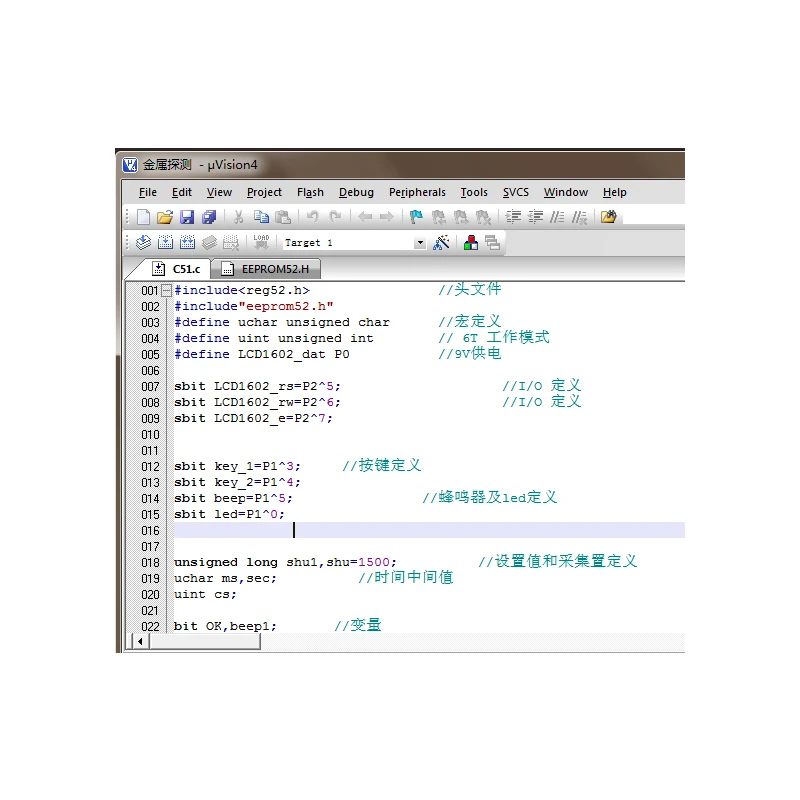Click on 'uchar ms,sec;' code line
The width and height of the screenshot is (800, 800).
point(225,579)
